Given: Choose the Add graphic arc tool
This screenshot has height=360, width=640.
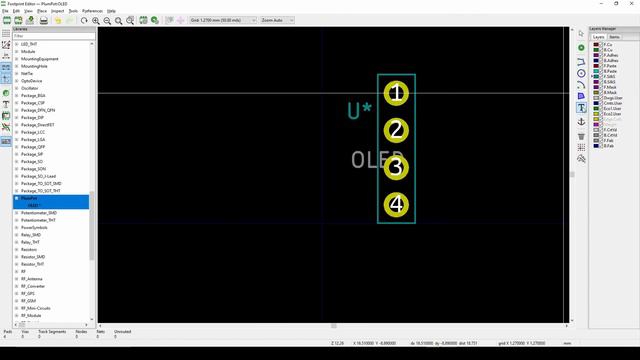Looking at the screenshot, I should tap(581, 85).
